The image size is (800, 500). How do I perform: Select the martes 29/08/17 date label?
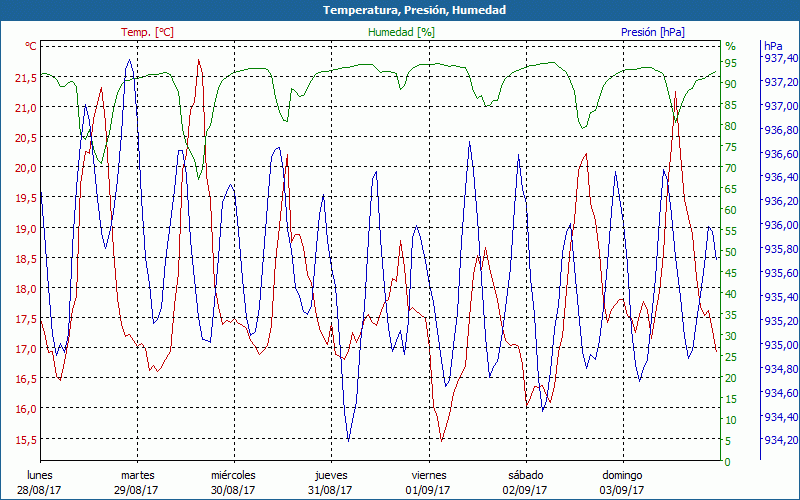pyautogui.click(x=137, y=482)
